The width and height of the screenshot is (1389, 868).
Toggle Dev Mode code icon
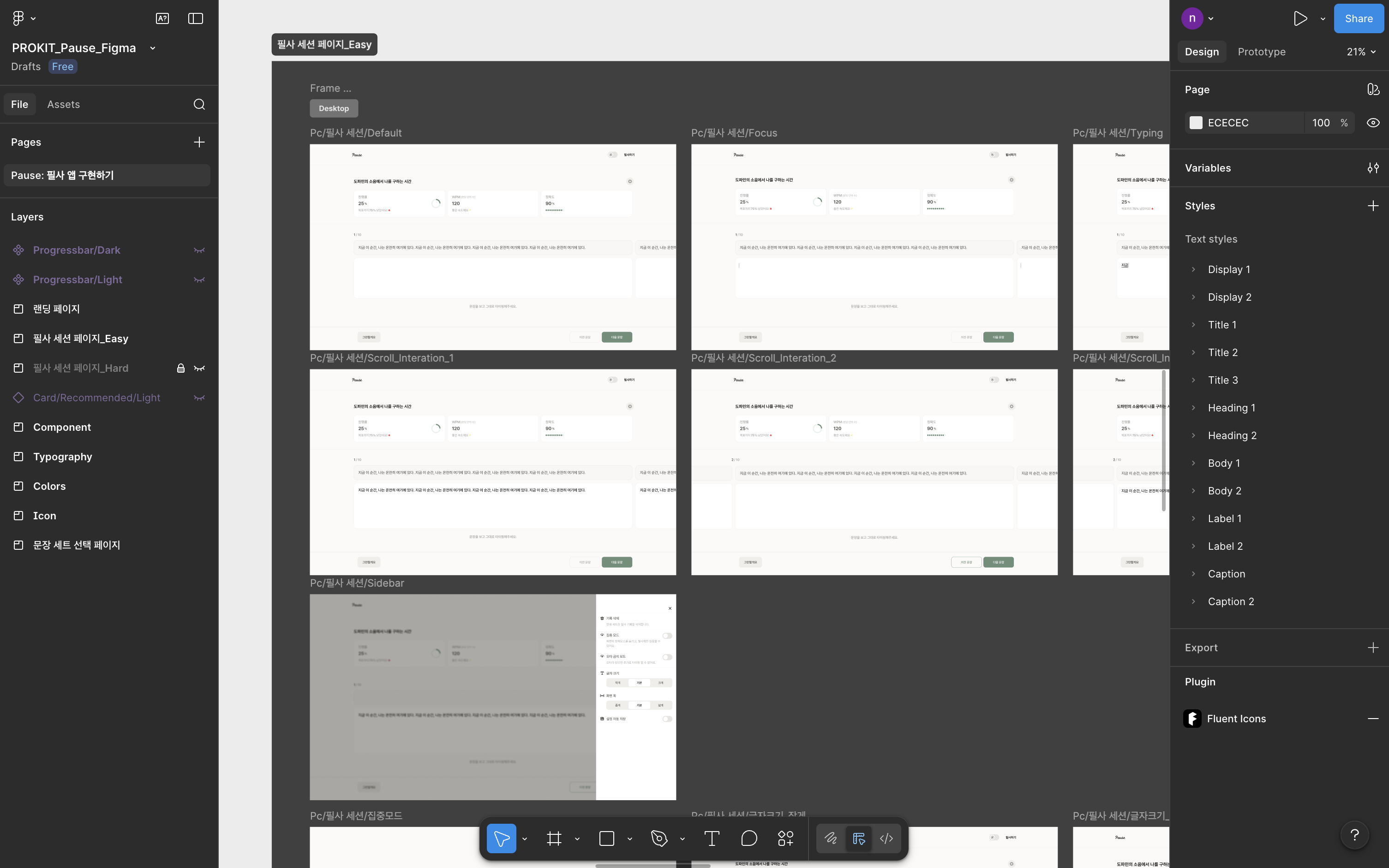[x=886, y=839]
